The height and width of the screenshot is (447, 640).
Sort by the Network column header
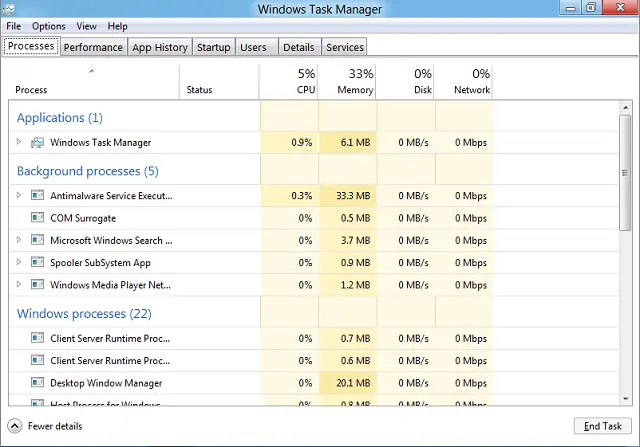(463, 82)
